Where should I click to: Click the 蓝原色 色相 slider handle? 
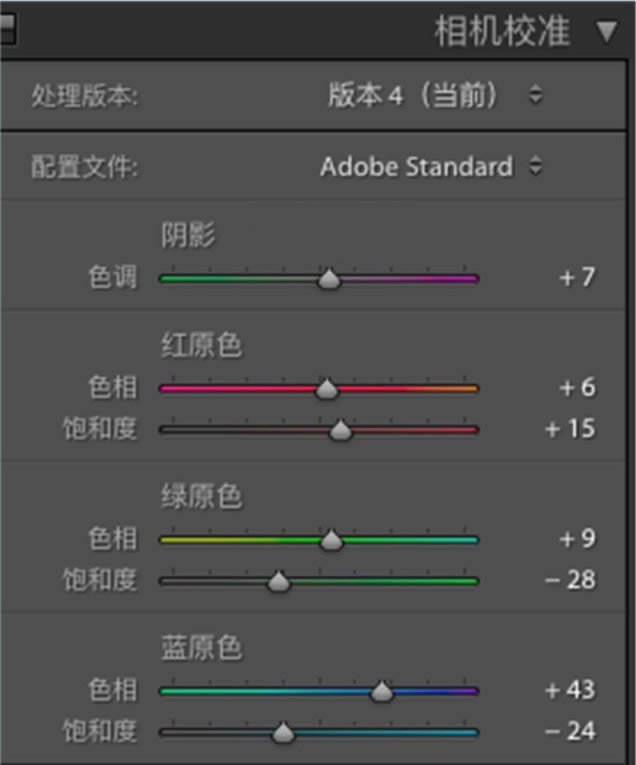coord(381,692)
